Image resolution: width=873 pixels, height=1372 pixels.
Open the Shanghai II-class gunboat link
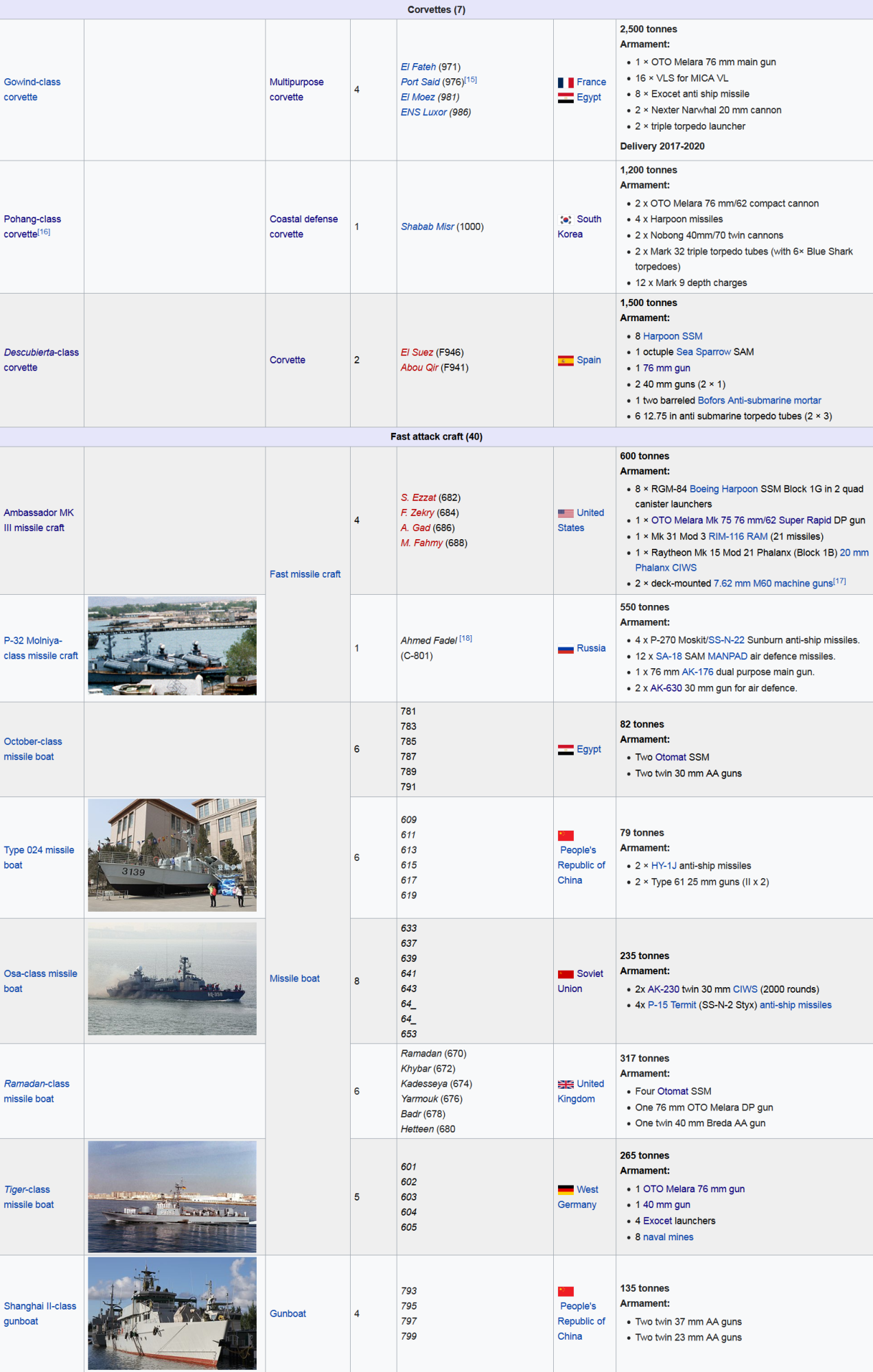40,1314
